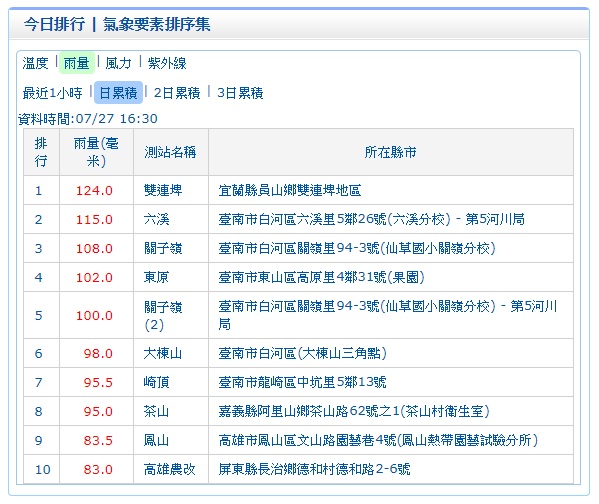This screenshot has height=504, width=599.
Task: Click station 關子嶺 in rank 3 row
Action: point(163,248)
